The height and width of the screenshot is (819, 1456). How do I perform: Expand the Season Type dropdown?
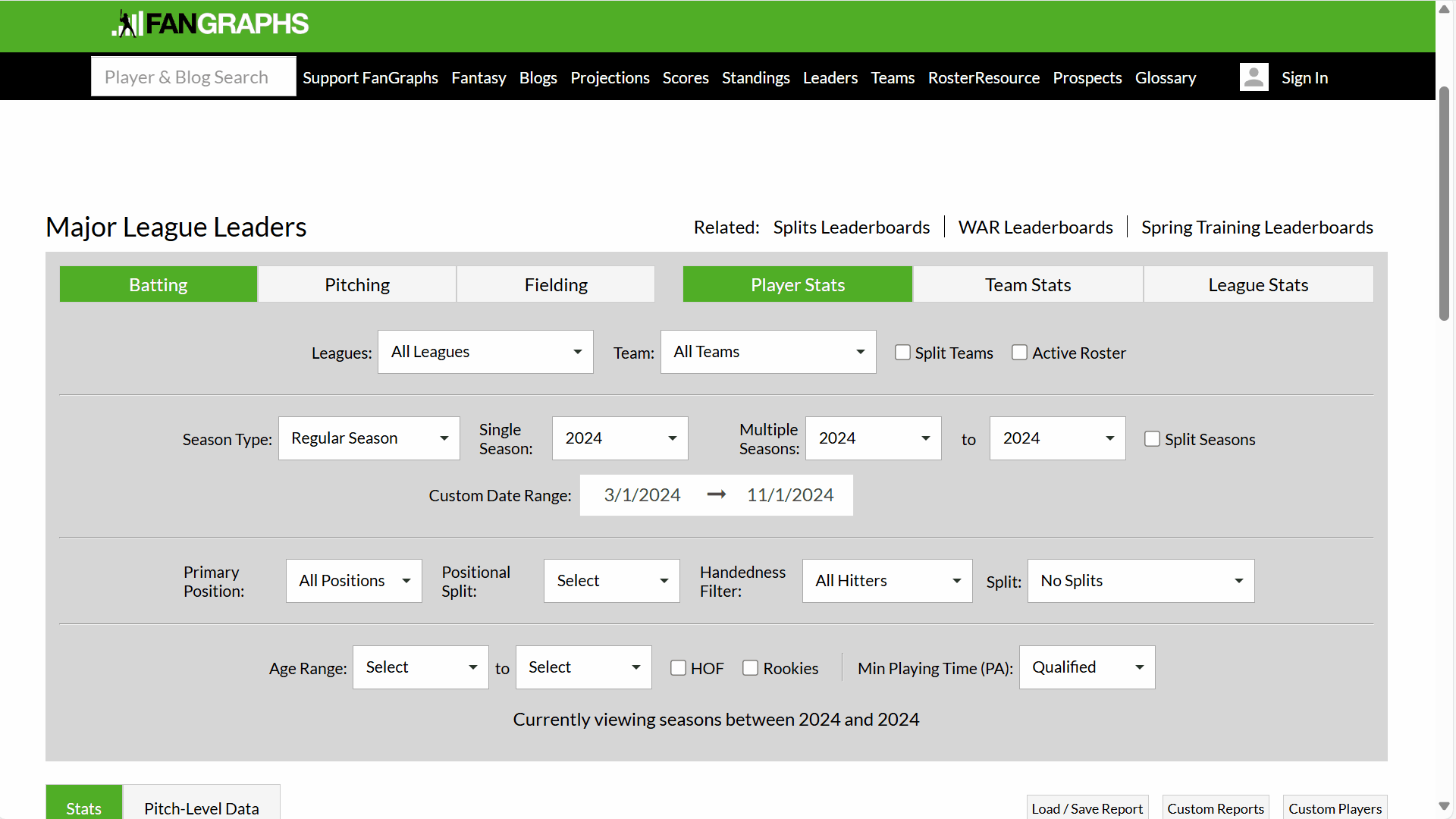pyautogui.click(x=369, y=438)
